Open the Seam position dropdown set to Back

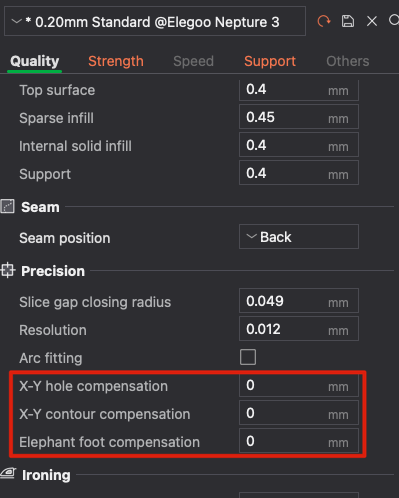(x=299, y=237)
